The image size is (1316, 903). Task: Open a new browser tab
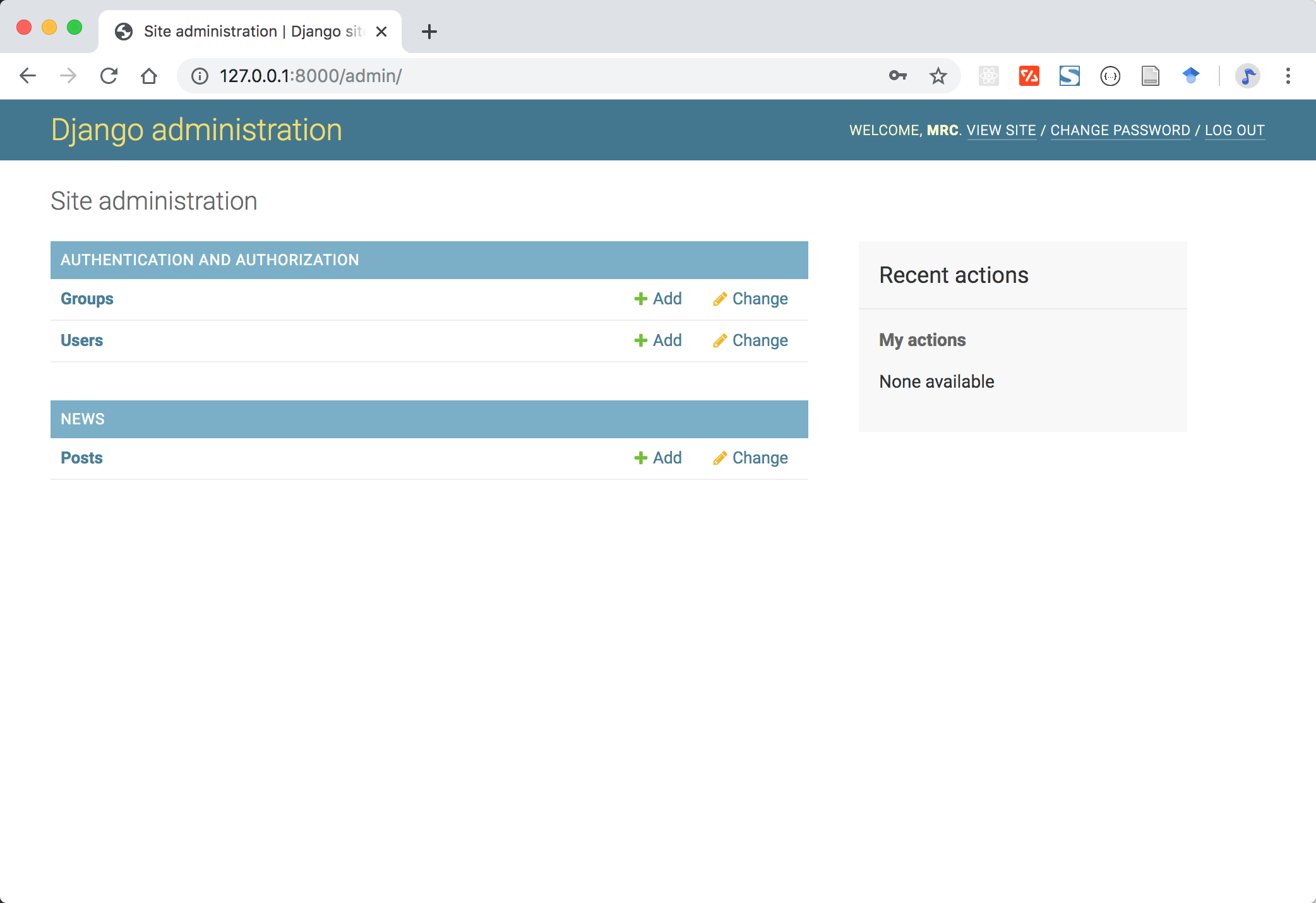click(429, 32)
